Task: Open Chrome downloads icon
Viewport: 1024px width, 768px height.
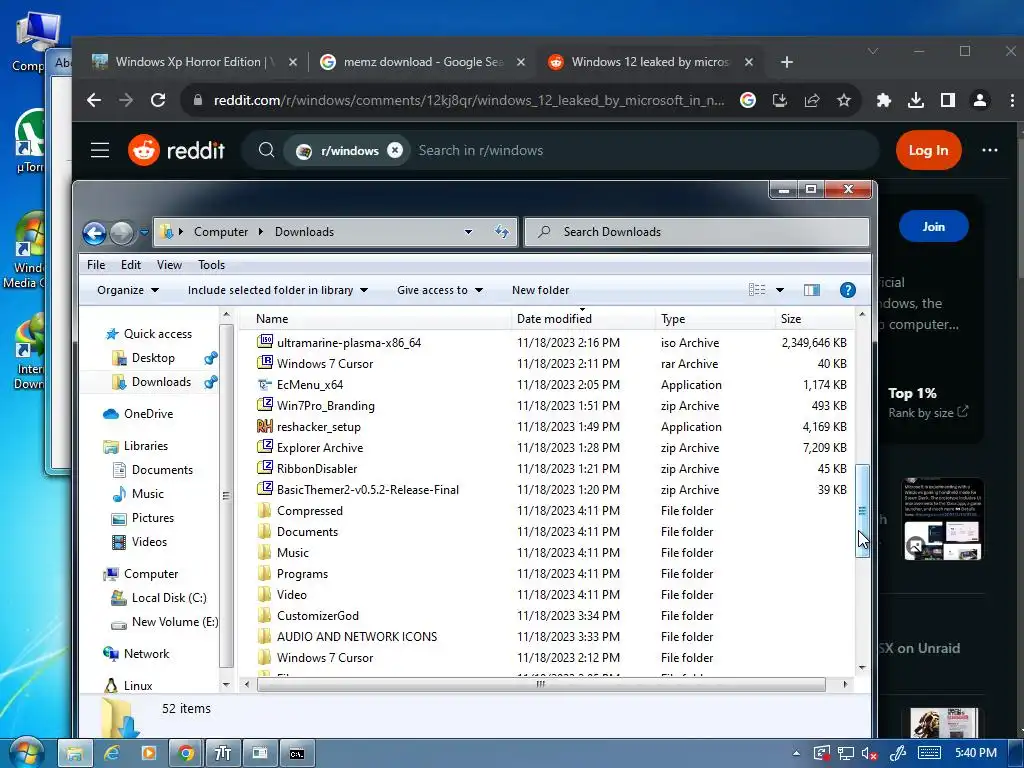Action: (x=916, y=100)
